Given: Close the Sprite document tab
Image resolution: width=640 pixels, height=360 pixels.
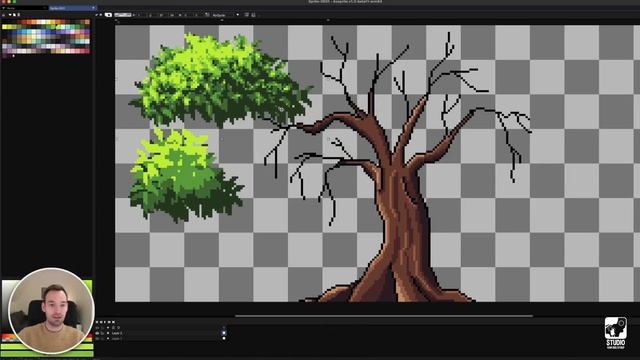Looking at the screenshot, I should 93,8.
